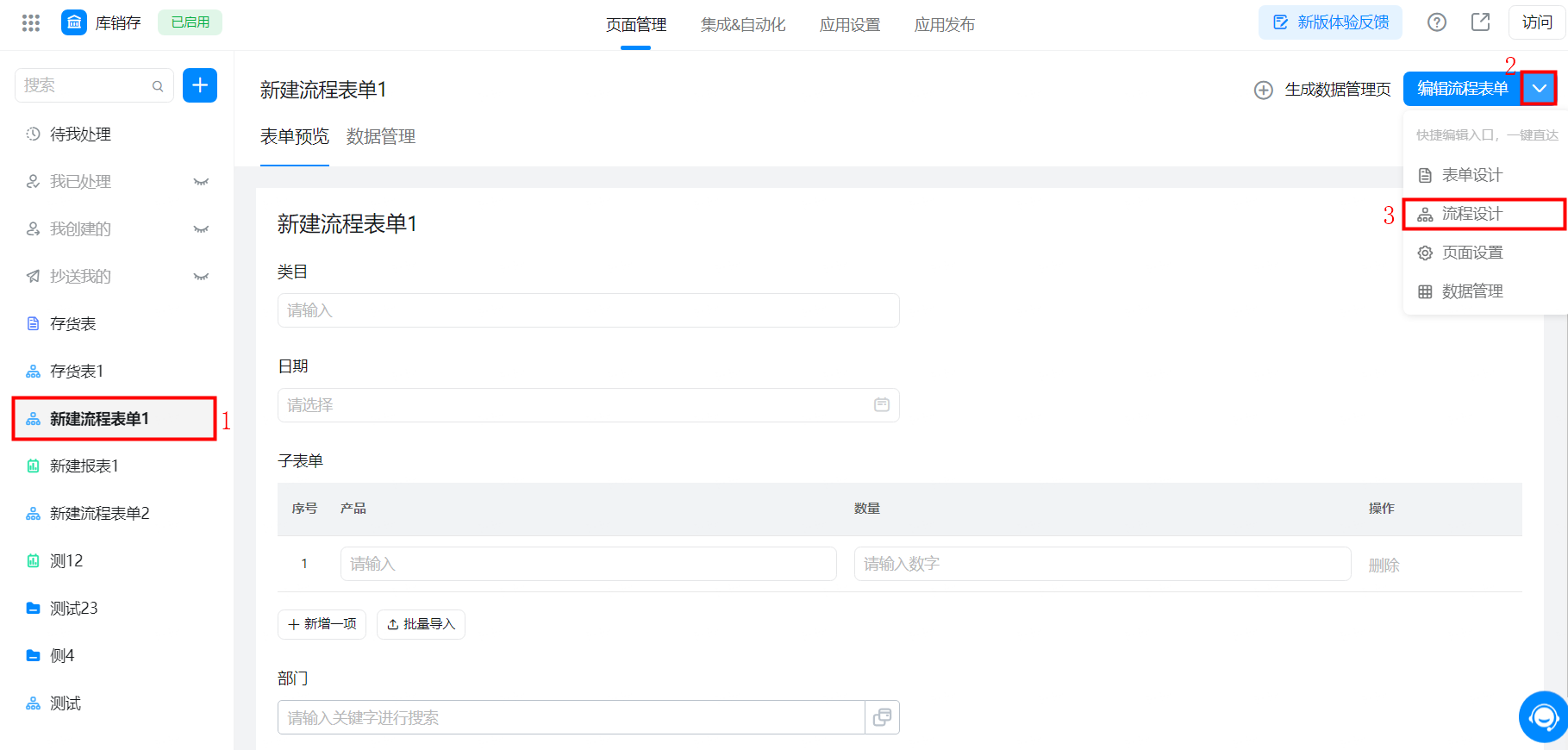Toggle visibility eye for 我创建的
The width and height of the screenshot is (1568, 750).
(x=201, y=229)
